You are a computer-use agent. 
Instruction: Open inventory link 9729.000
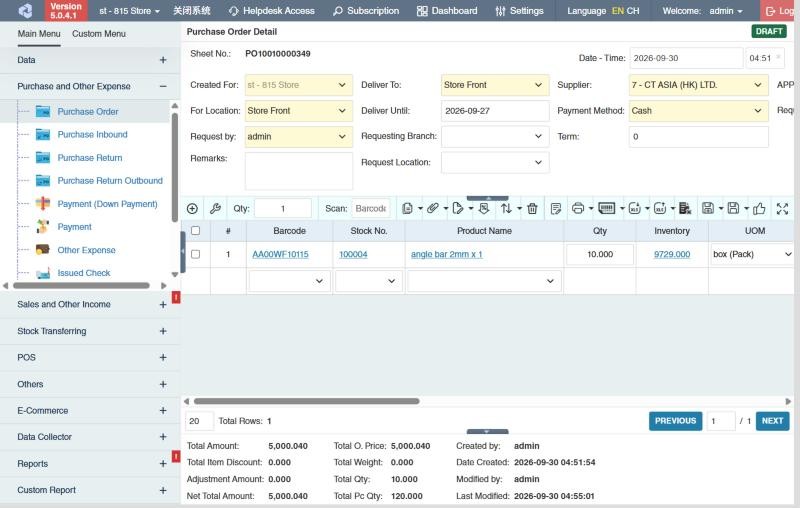coord(671,254)
